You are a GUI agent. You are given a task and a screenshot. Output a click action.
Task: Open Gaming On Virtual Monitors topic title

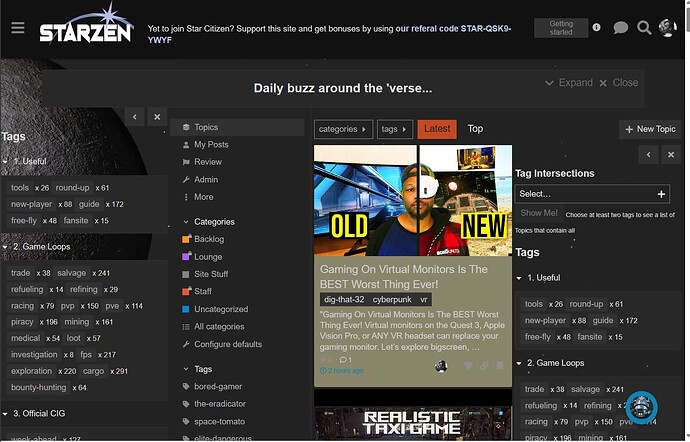tap(404, 276)
